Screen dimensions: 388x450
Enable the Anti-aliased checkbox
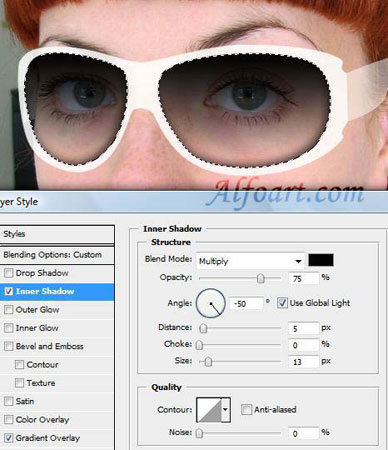[246, 409]
